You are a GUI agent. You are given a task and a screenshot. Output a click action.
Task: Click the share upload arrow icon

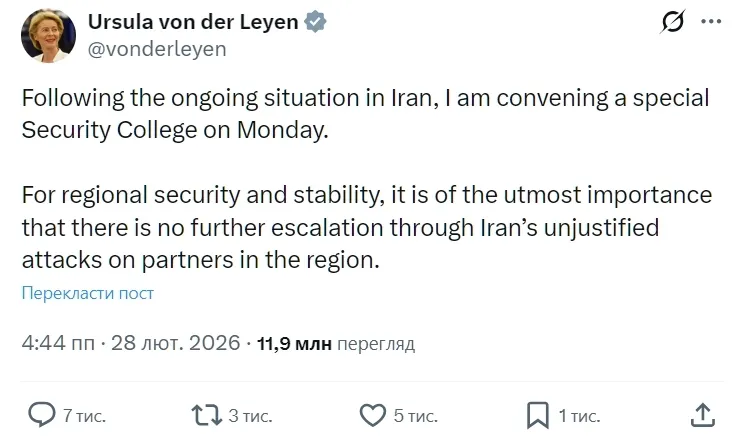tap(702, 414)
